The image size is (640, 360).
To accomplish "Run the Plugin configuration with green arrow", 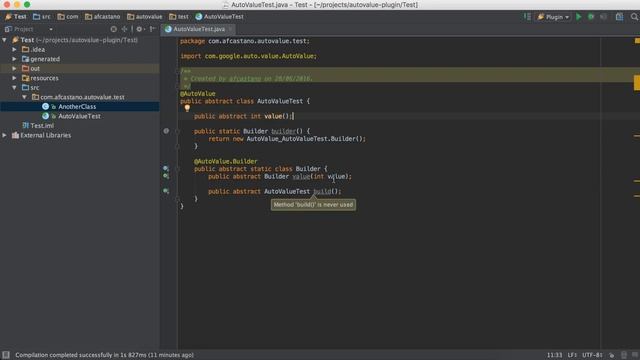I will 579,17.
